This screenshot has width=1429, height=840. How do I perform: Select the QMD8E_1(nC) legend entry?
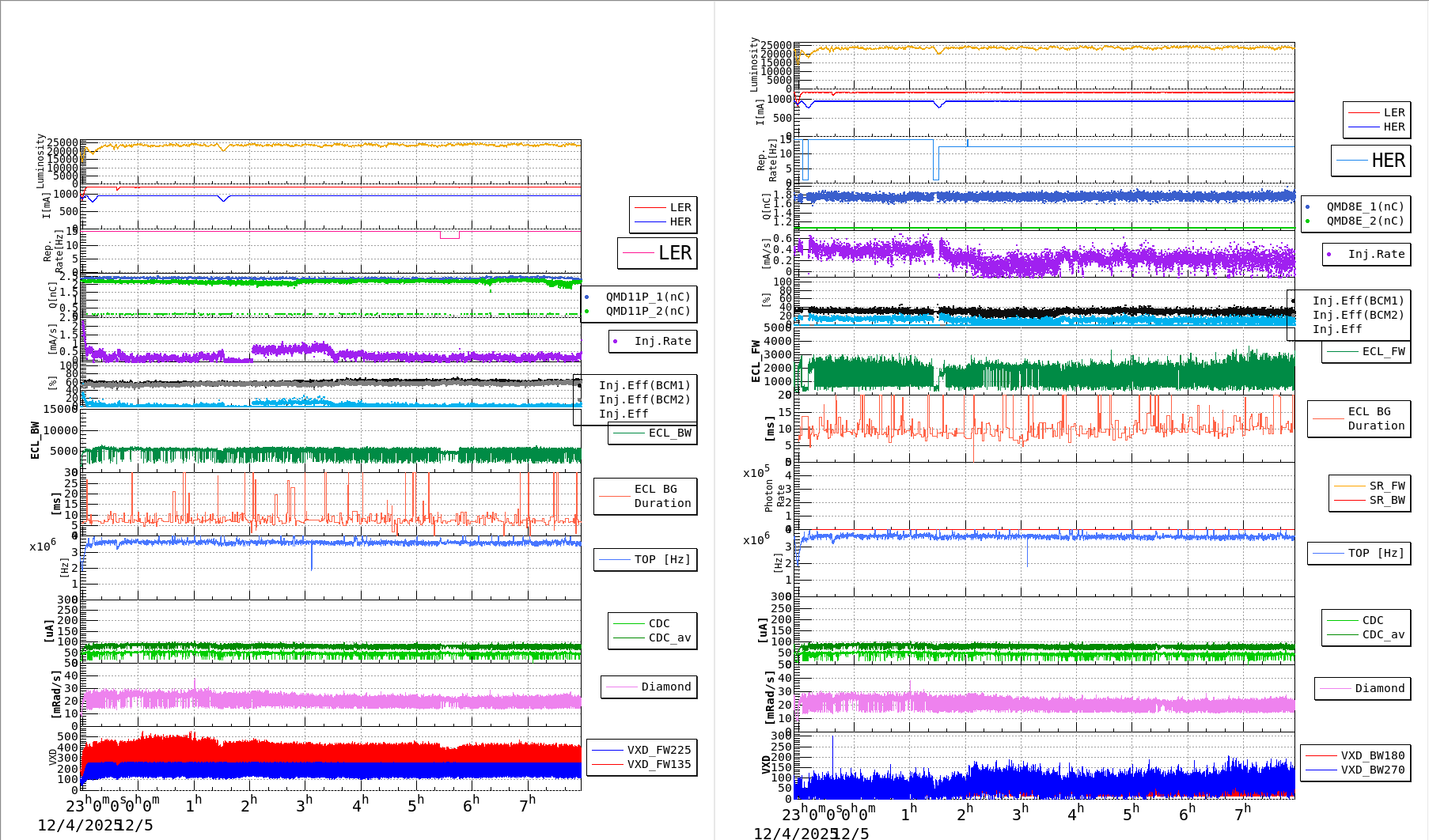1365,206
